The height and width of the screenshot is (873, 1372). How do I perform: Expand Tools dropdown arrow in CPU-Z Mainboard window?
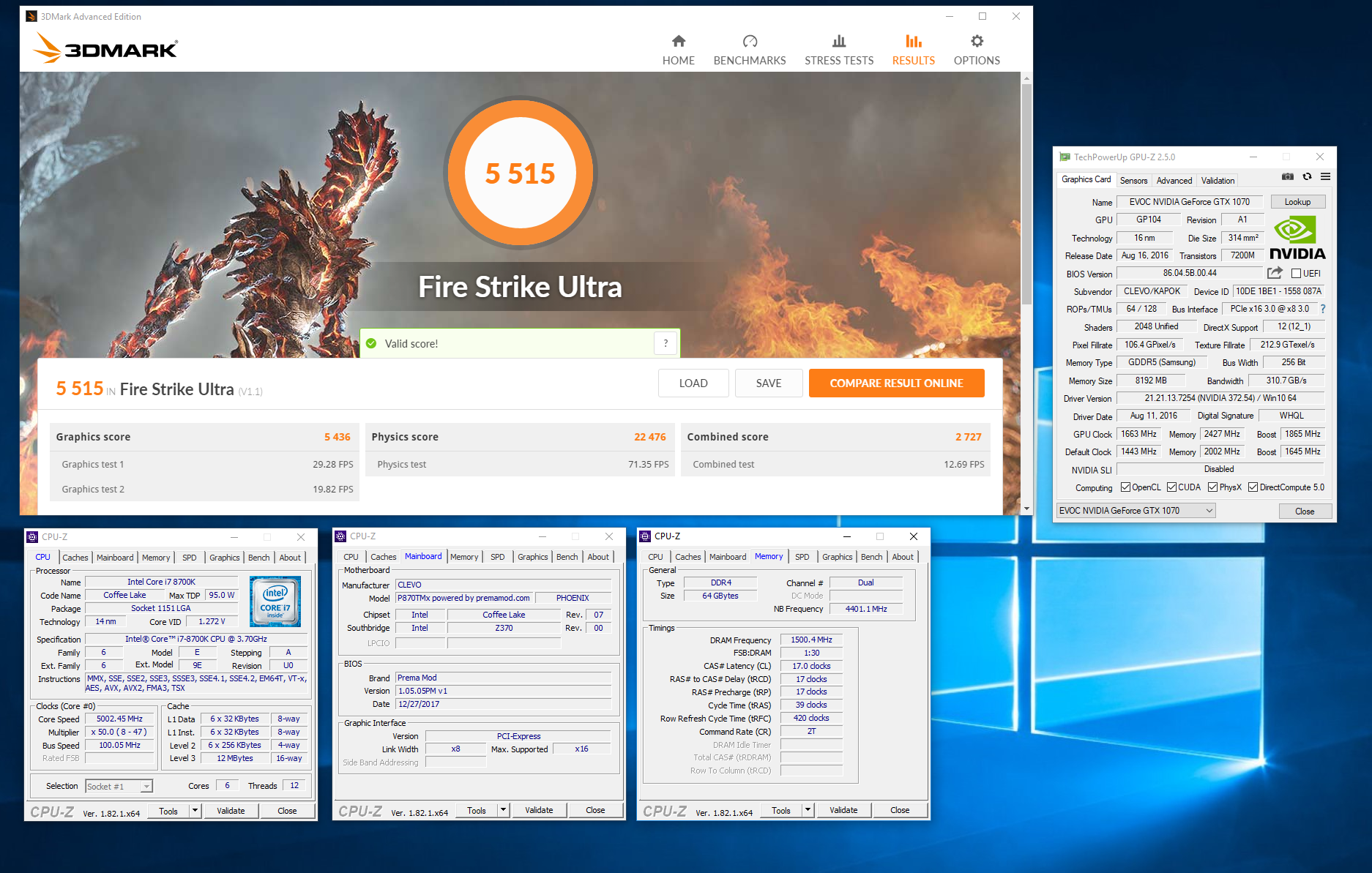click(503, 810)
